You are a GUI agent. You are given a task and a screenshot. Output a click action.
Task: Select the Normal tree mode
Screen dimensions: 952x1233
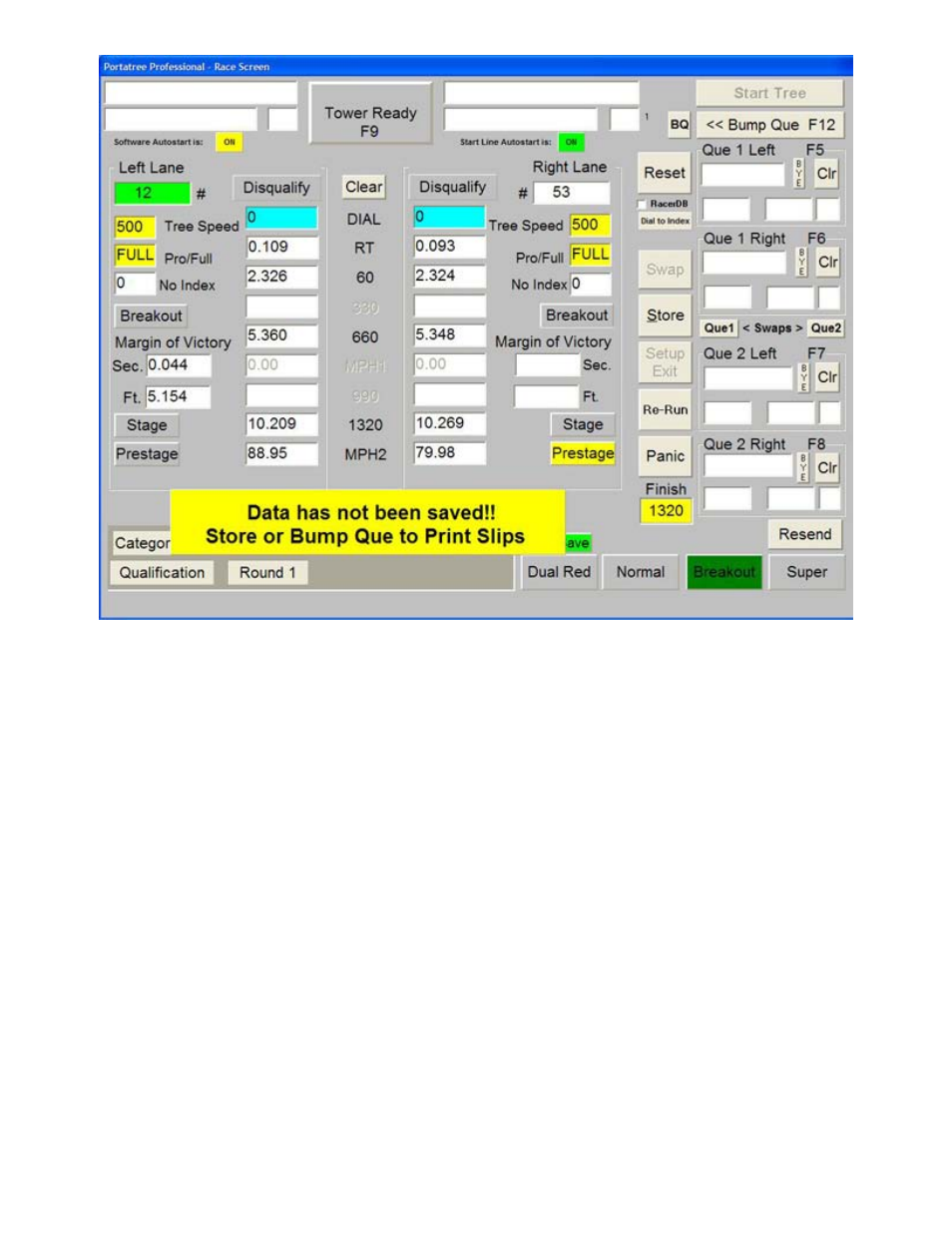click(x=641, y=572)
